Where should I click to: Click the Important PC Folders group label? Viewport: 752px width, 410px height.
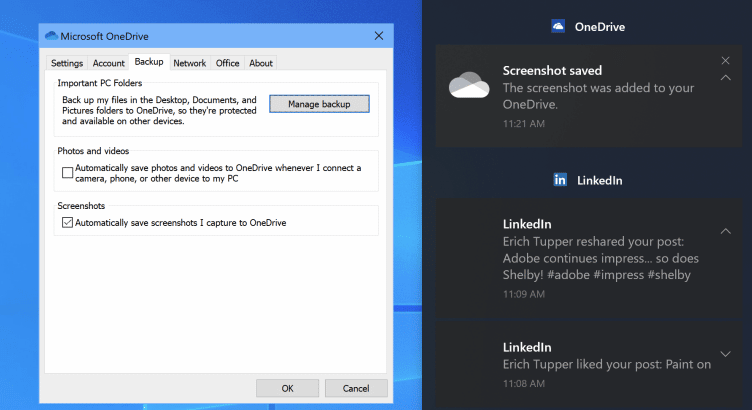100,83
